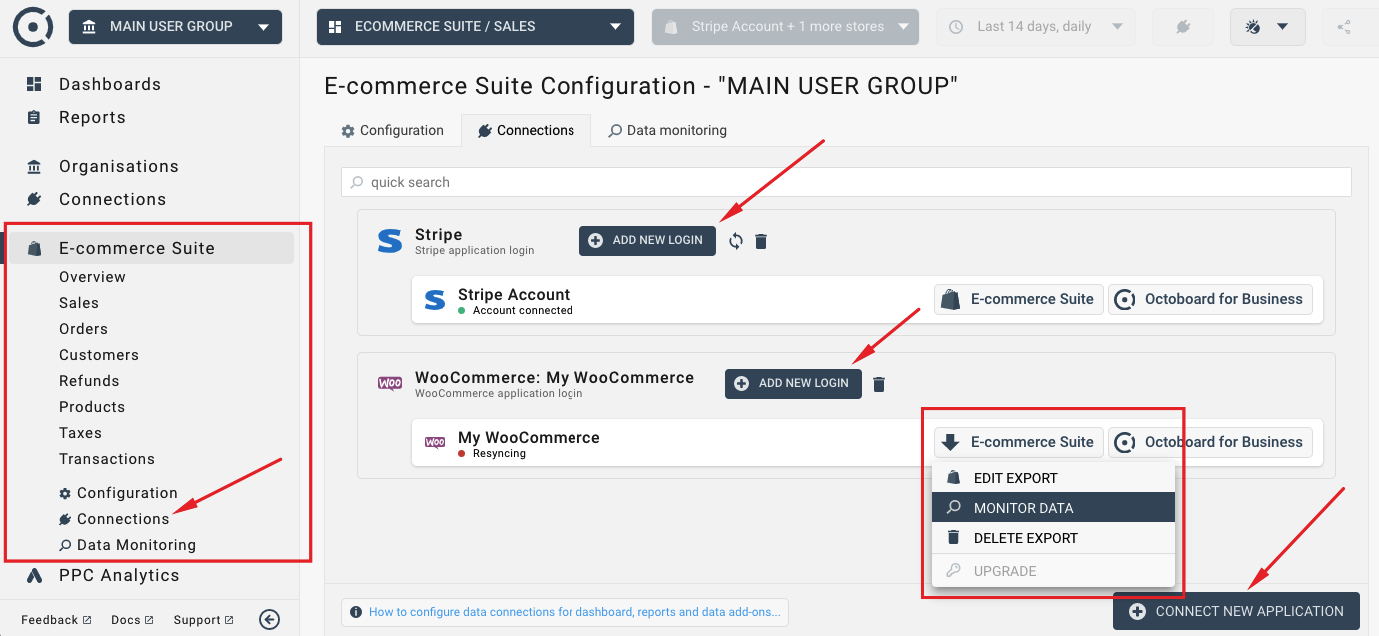Click the Docs link
The width and height of the screenshot is (1379, 636).
pos(132,620)
